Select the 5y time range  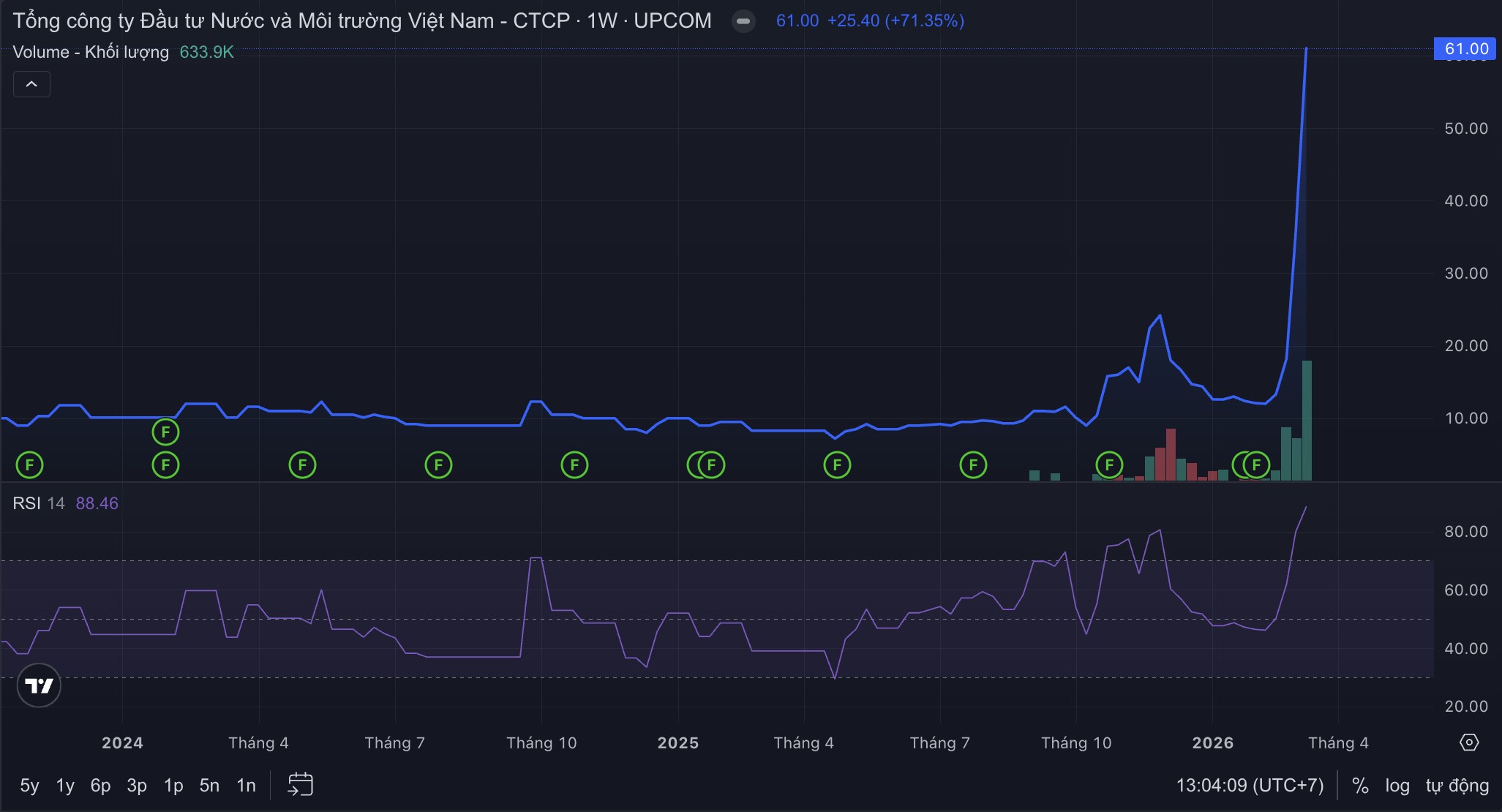click(x=29, y=786)
